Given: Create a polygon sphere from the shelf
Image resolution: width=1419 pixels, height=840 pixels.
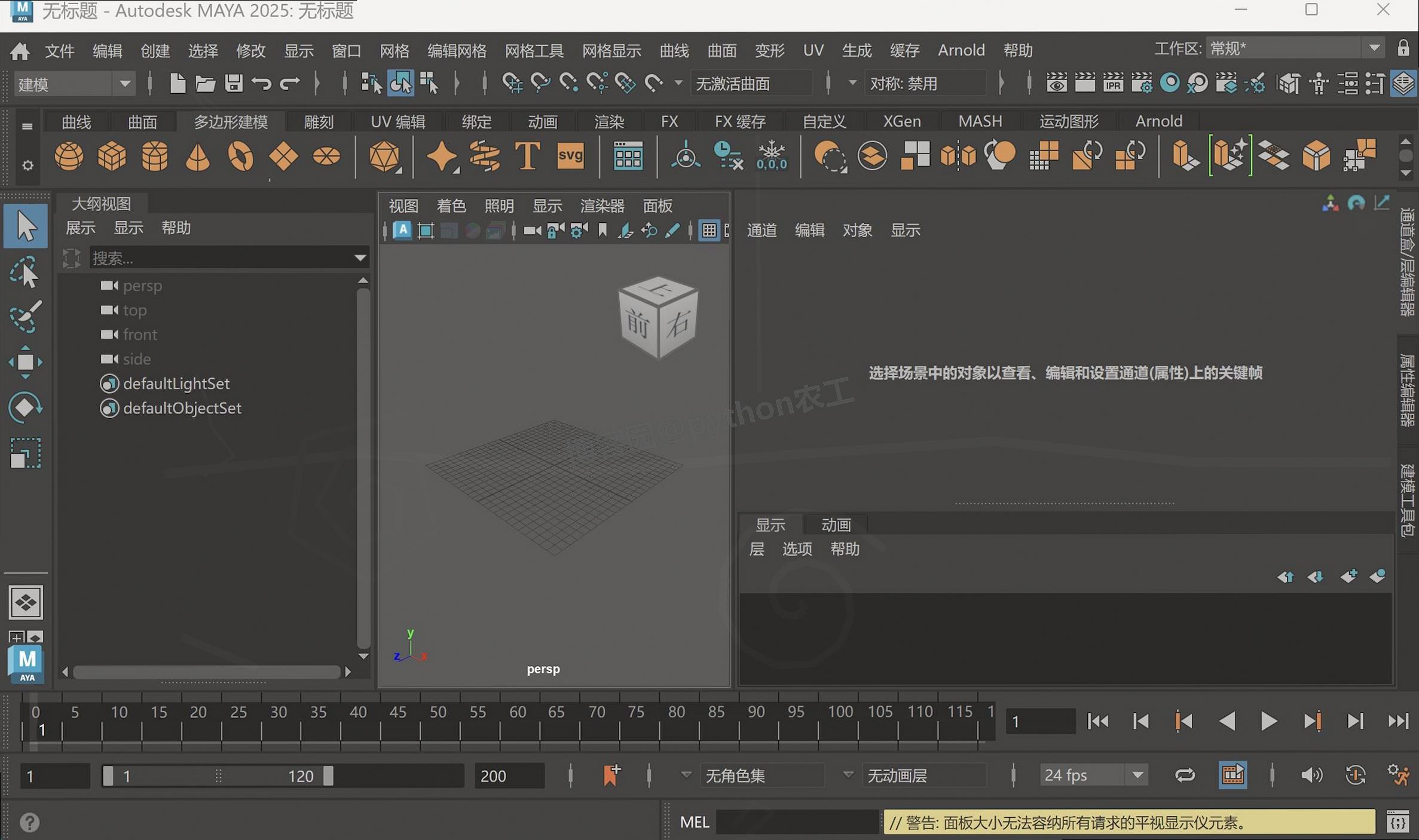Looking at the screenshot, I should point(69,157).
